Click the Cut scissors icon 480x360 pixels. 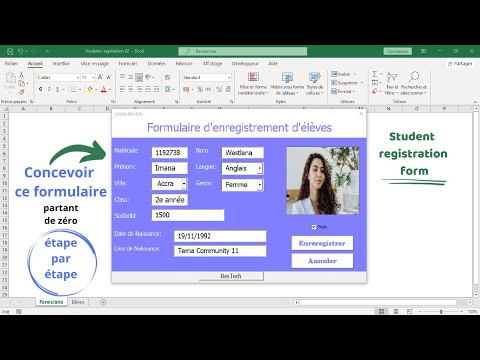21,75
